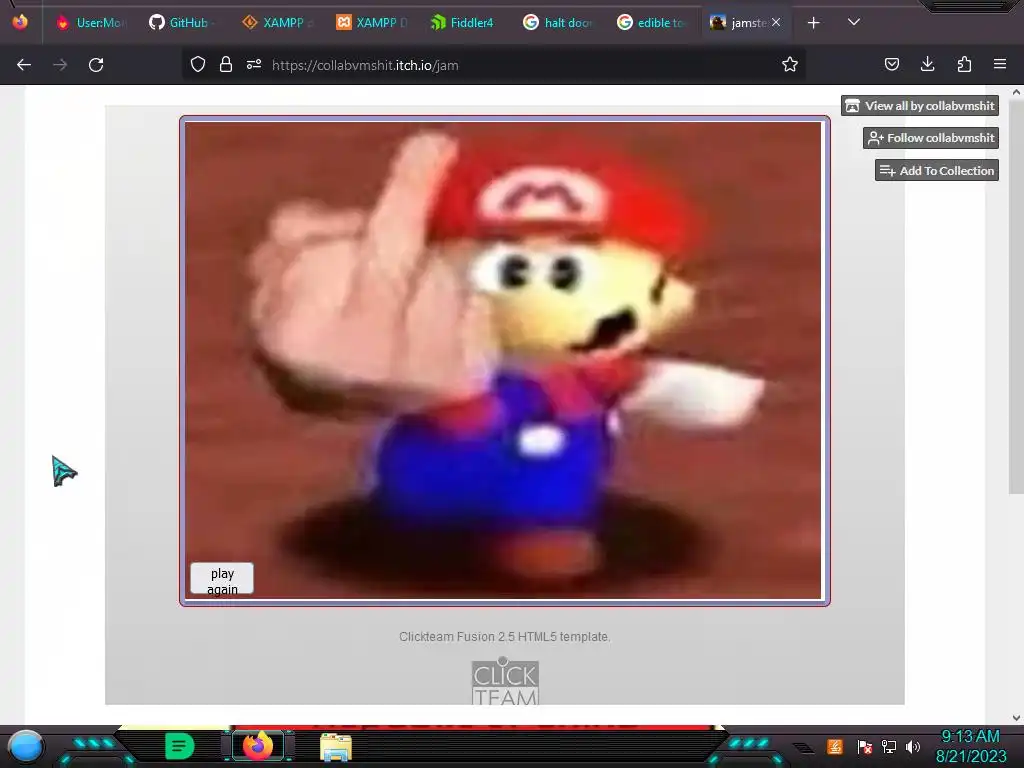Click the Firefox taskbar icon
This screenshot has height=768, width=1024.
point(257,746)
